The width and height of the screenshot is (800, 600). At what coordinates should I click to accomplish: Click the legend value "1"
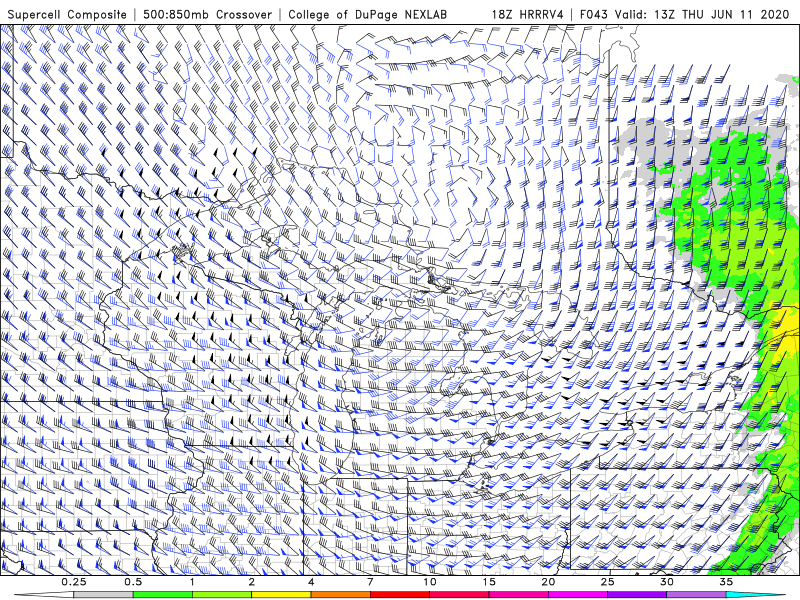[x=192, y=582]
